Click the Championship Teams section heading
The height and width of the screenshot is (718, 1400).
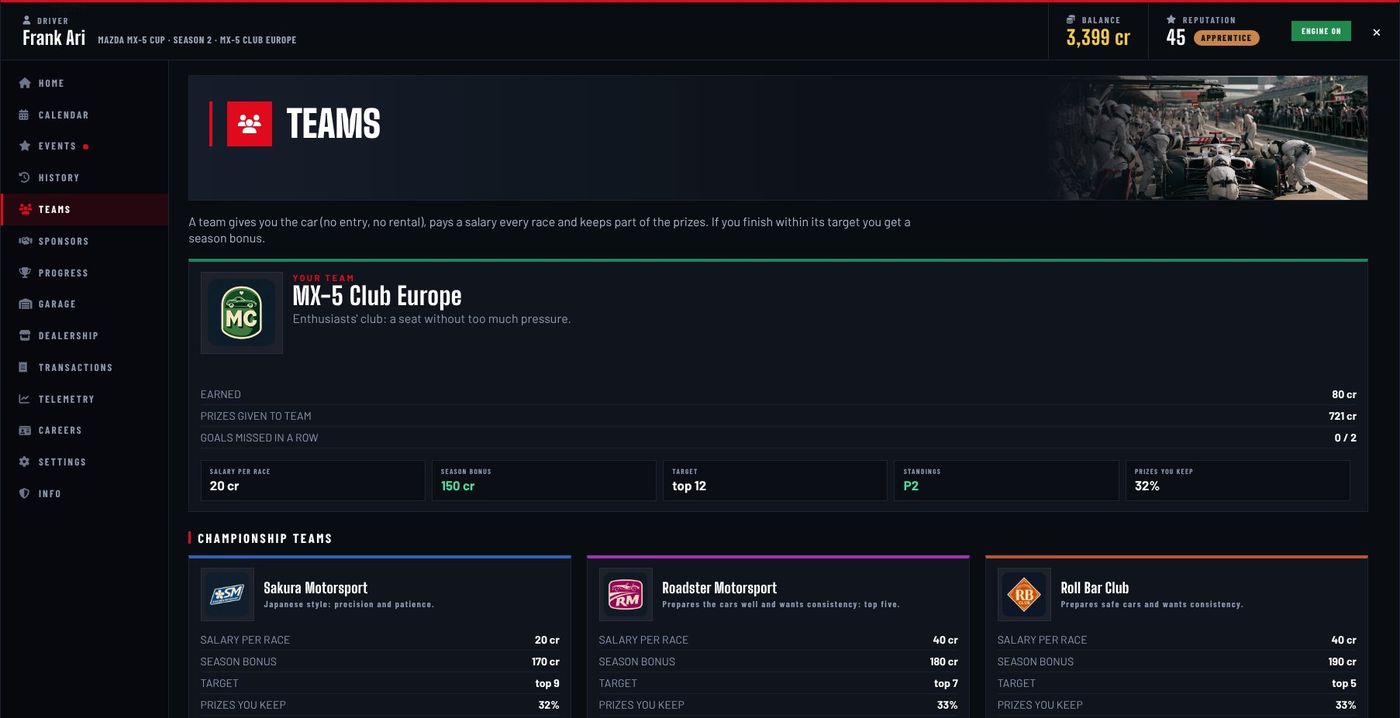[x=265, y=539]
